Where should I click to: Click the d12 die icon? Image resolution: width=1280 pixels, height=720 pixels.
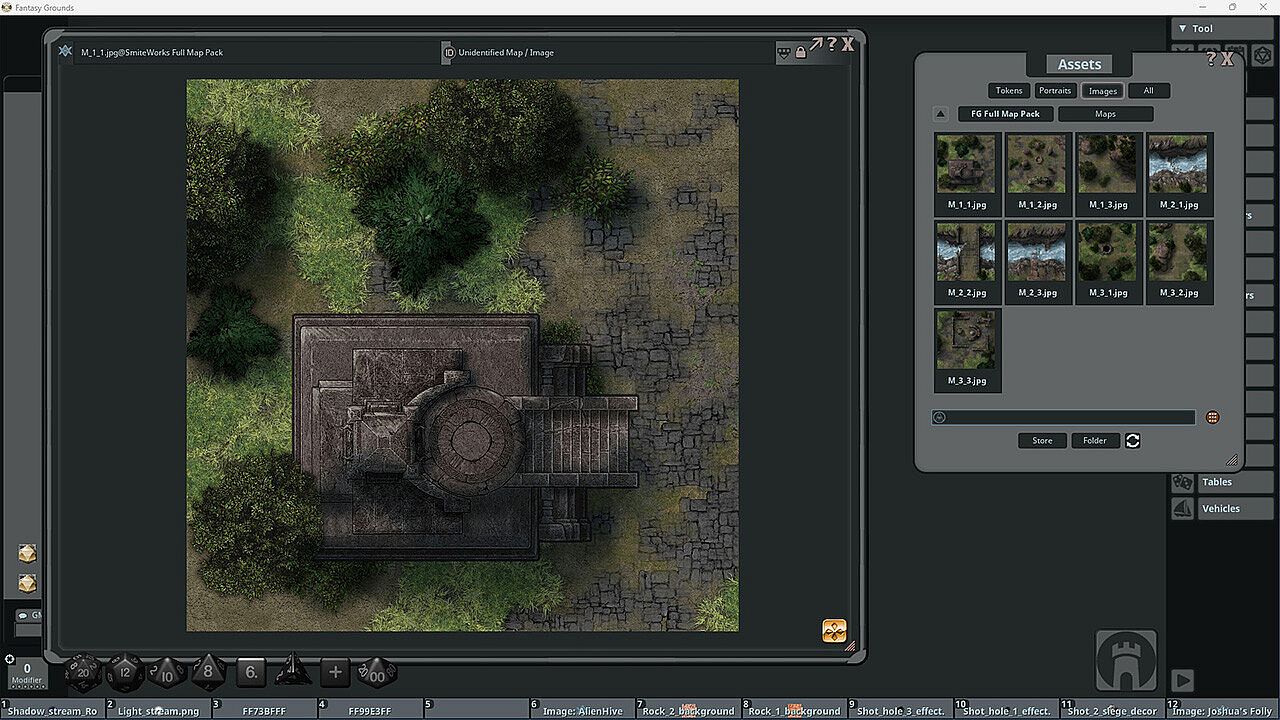(125, 672)
